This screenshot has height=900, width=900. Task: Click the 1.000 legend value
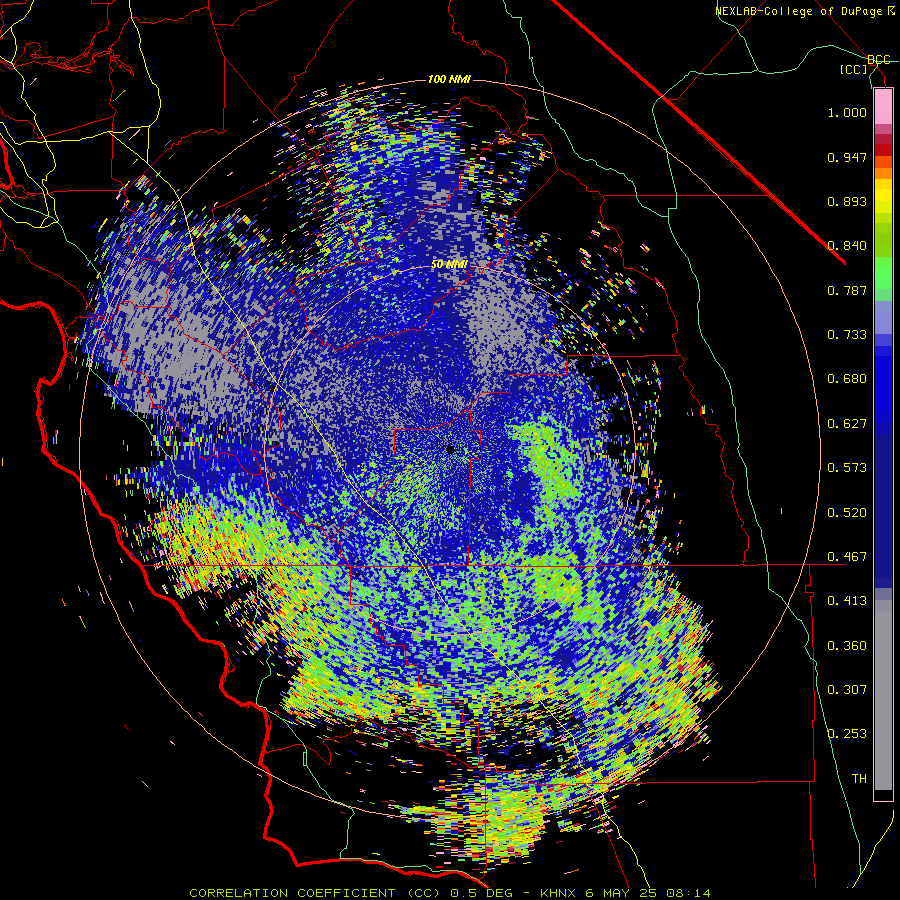pos(847,112)
